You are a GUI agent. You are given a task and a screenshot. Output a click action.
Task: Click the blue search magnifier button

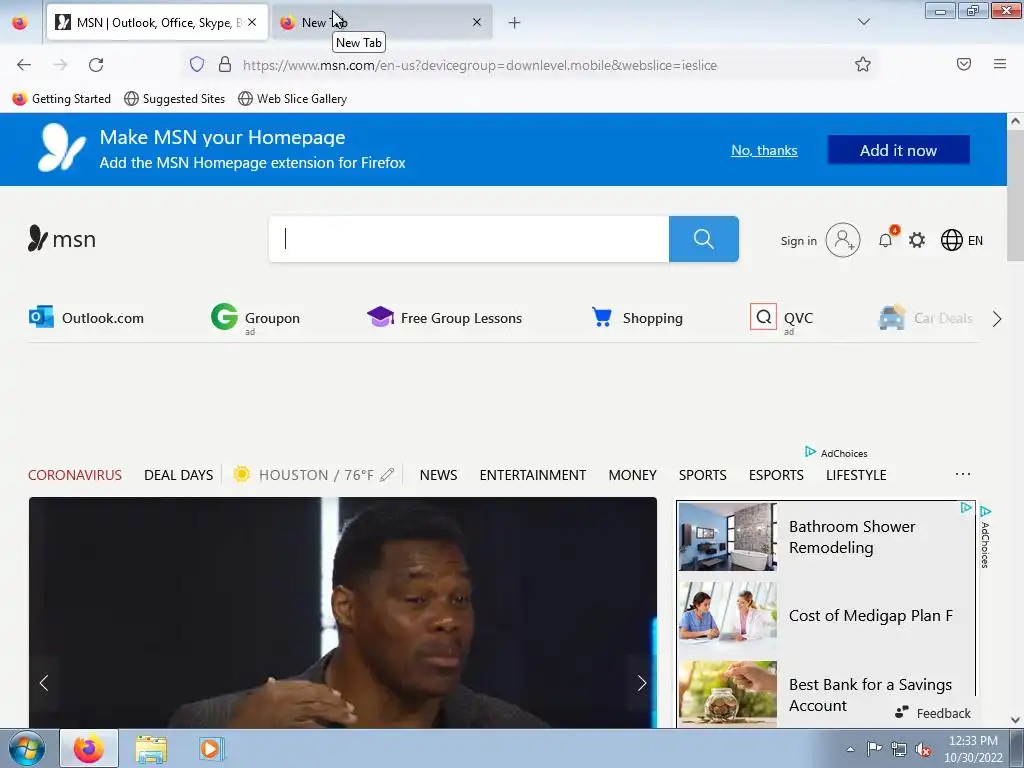tap(703, 239)
